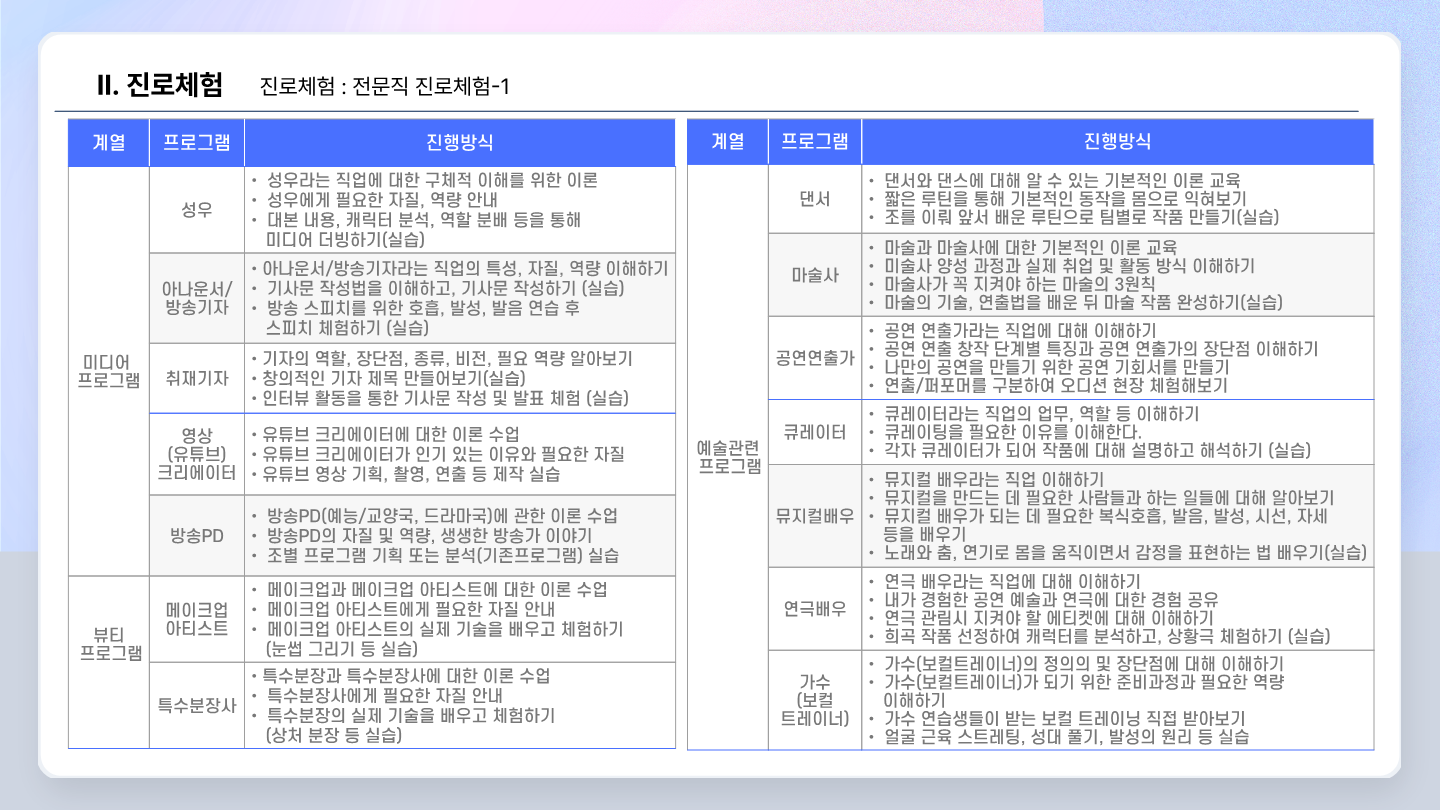Select the '성우' program cell
This screenshot has width=1440, height=810.
pos(197,210)
